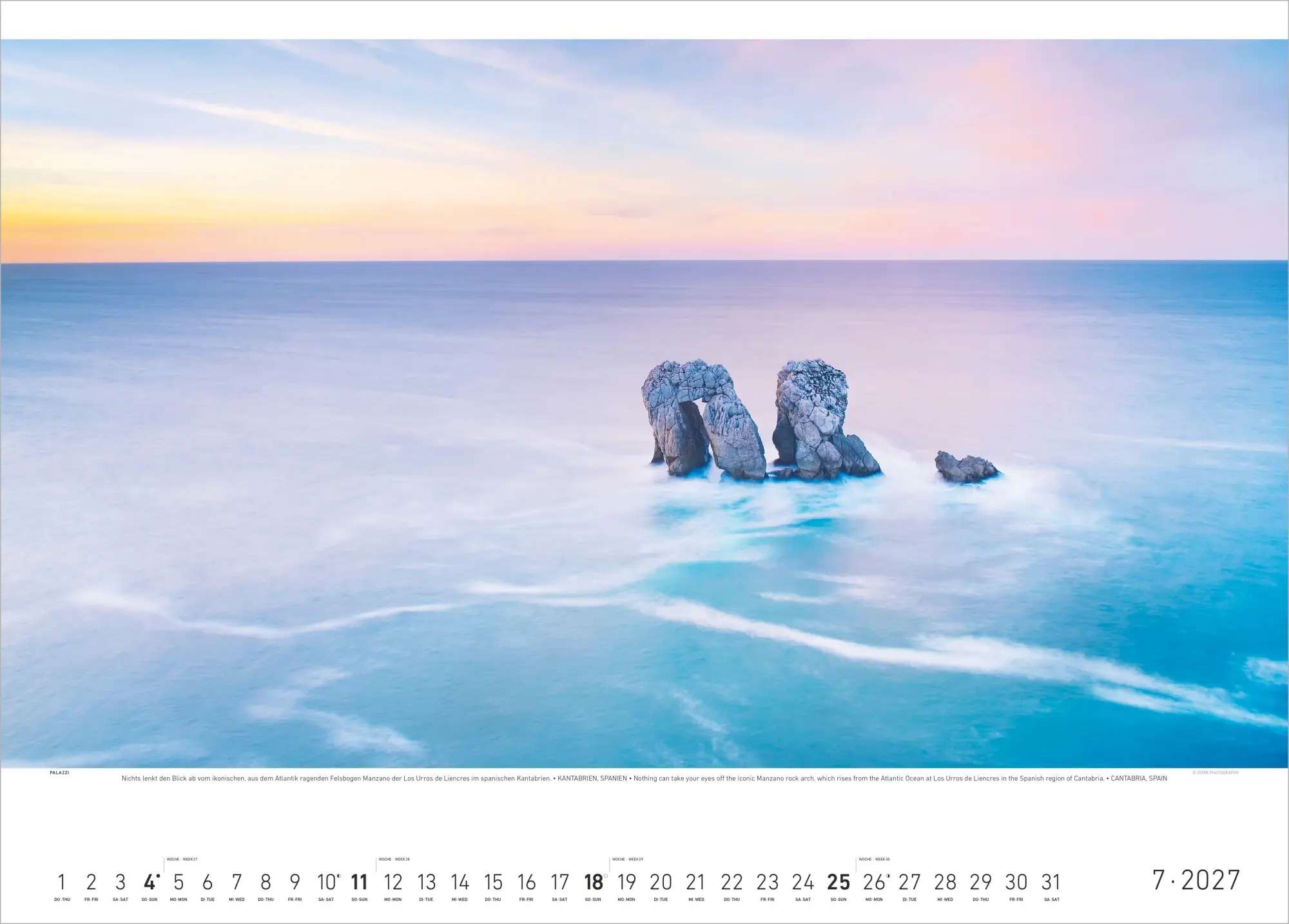Click 'SO·SUN' weekday label under date 11
This screenshot has width=1289, height=924.
click(359, 900)
